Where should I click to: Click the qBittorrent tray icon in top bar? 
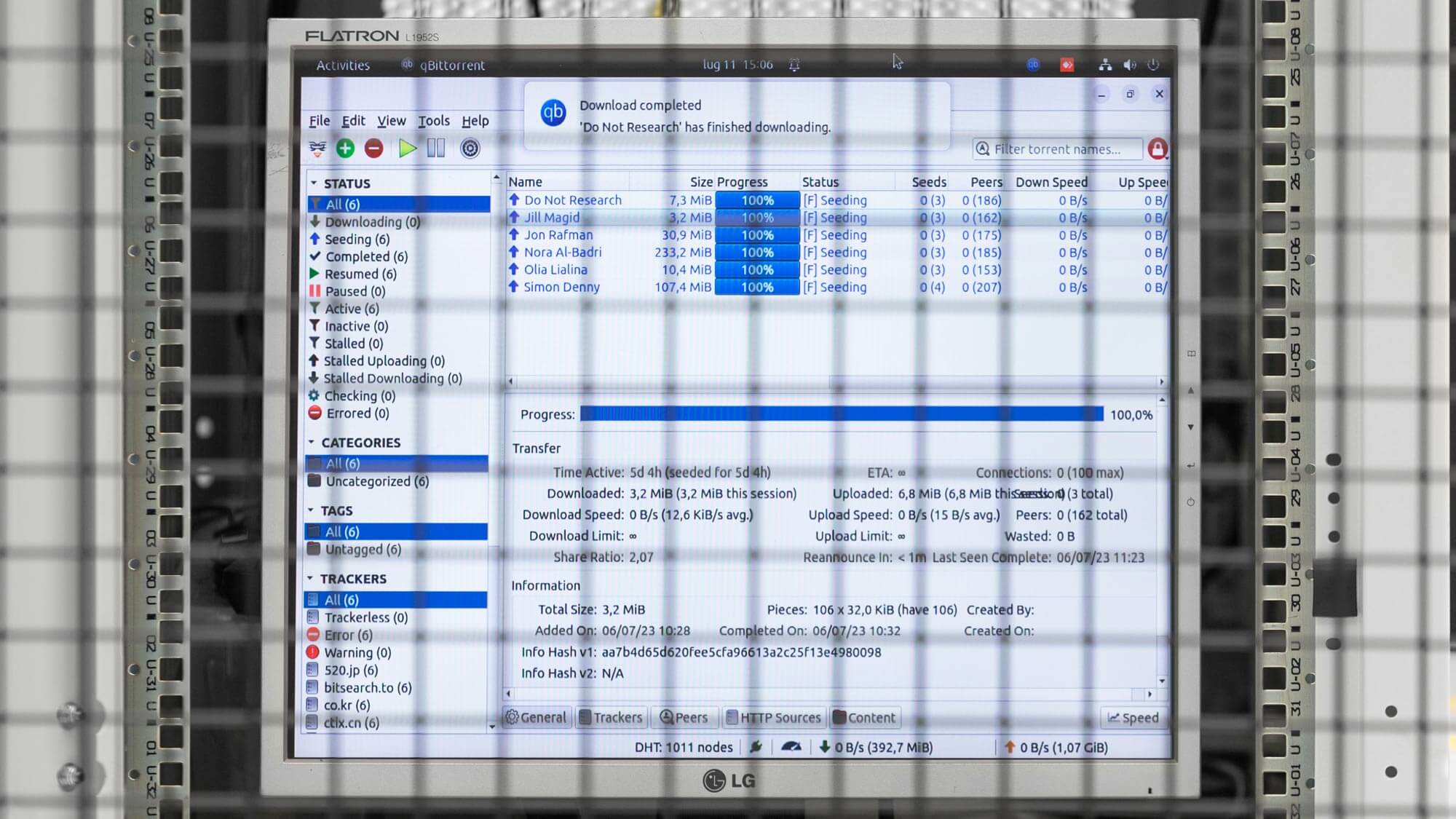click(x=1033, y=65)
